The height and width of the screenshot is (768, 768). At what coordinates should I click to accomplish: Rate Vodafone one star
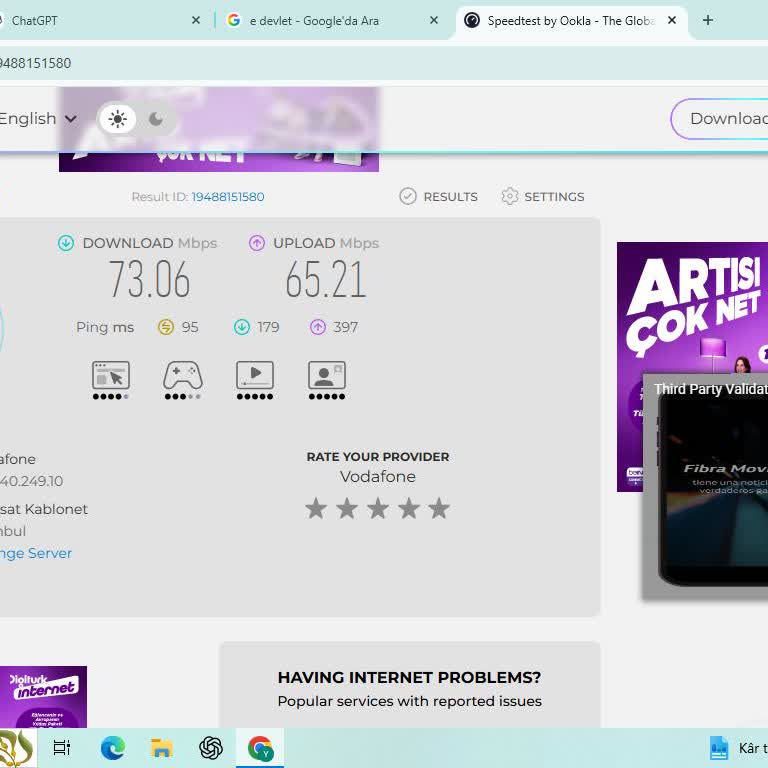click(x=316, y=508)
